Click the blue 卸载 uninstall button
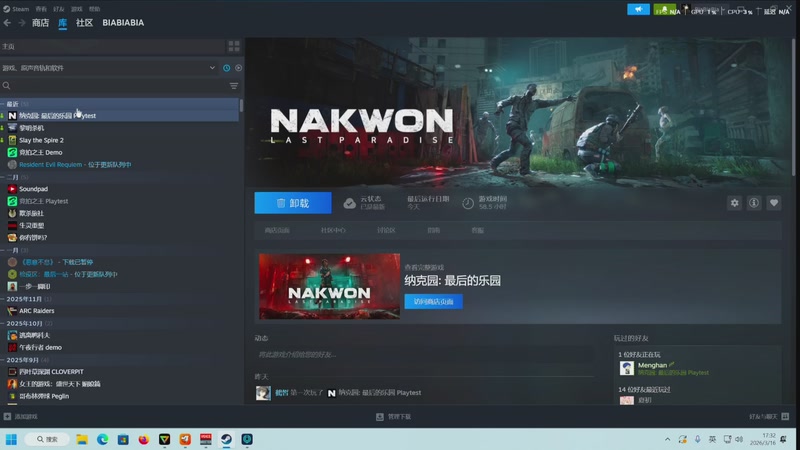800x450 pixels. click(293, 203)
